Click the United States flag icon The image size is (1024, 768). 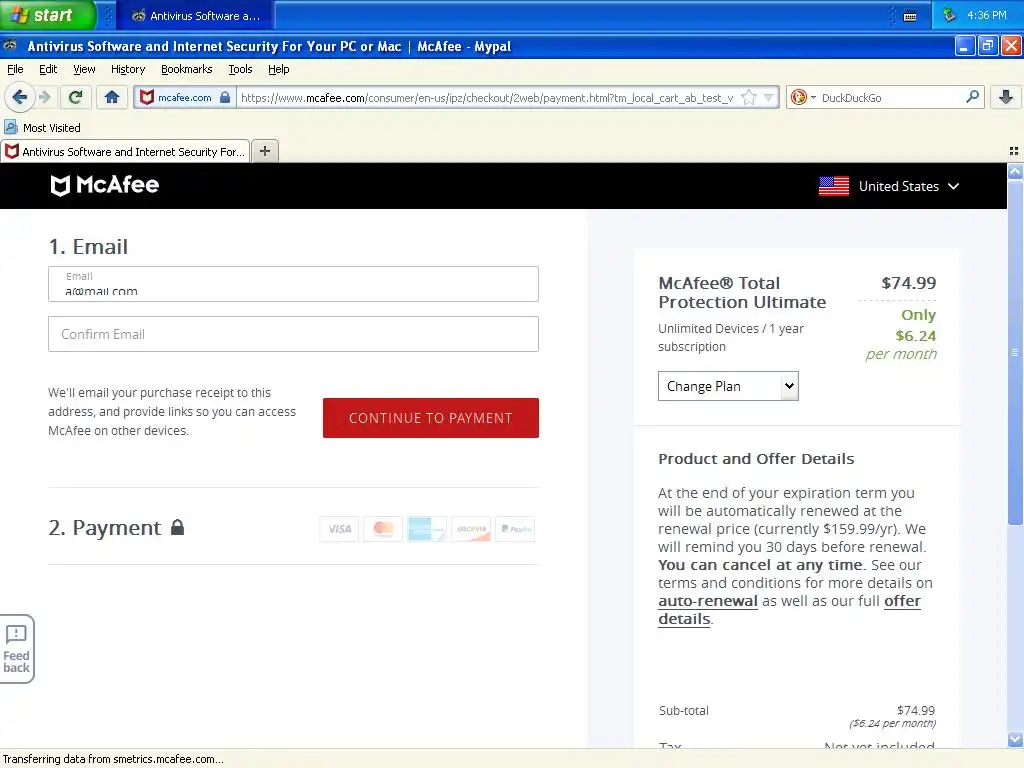(834, 186)
